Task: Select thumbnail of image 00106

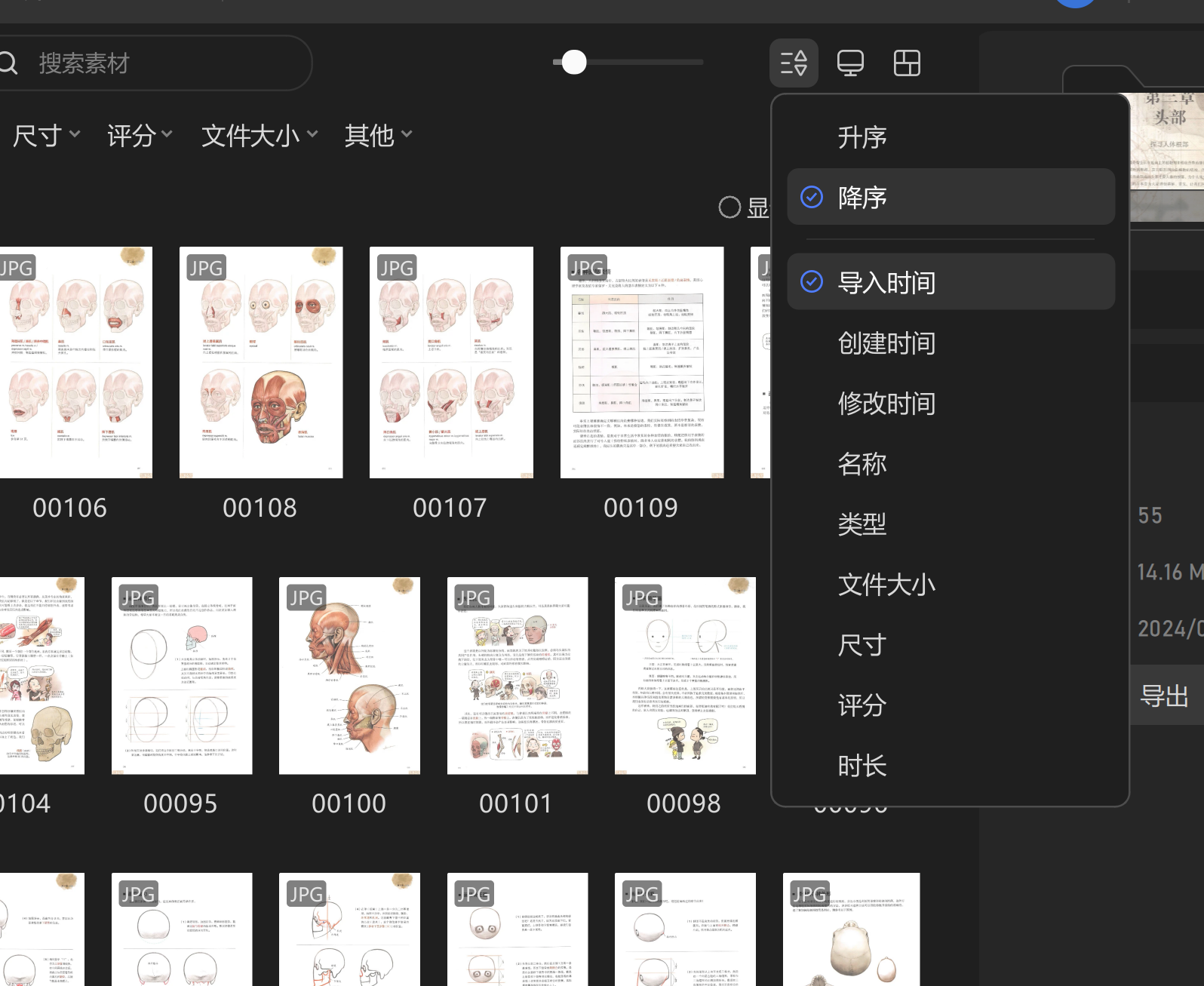Action: click(75, 362)
